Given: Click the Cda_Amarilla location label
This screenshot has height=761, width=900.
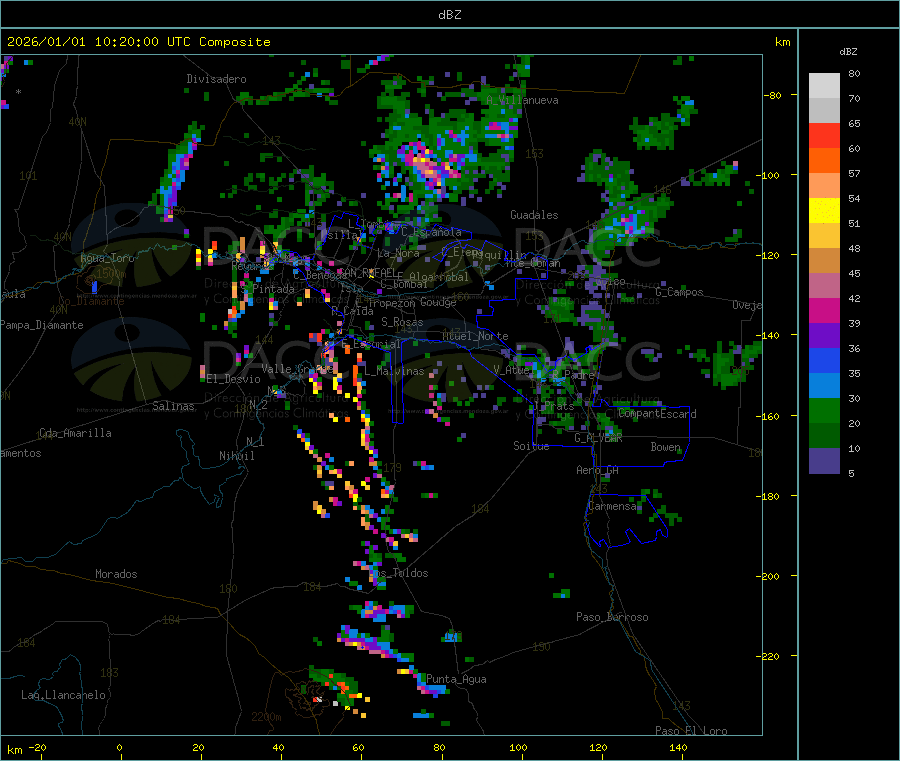Looking at the screenshot, I should point(75,433).
